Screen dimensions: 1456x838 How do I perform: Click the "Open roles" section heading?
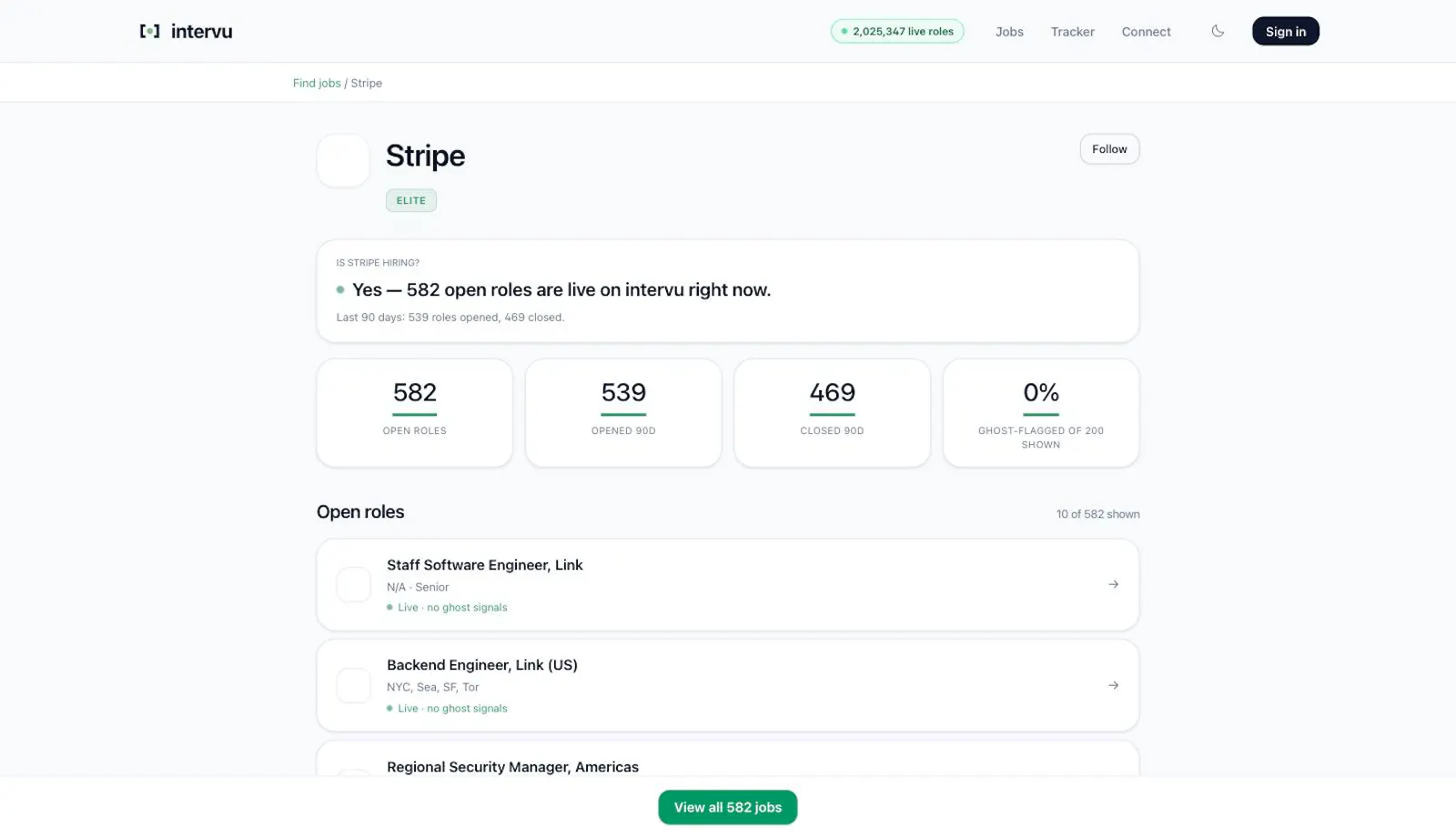tap(360, 512)
